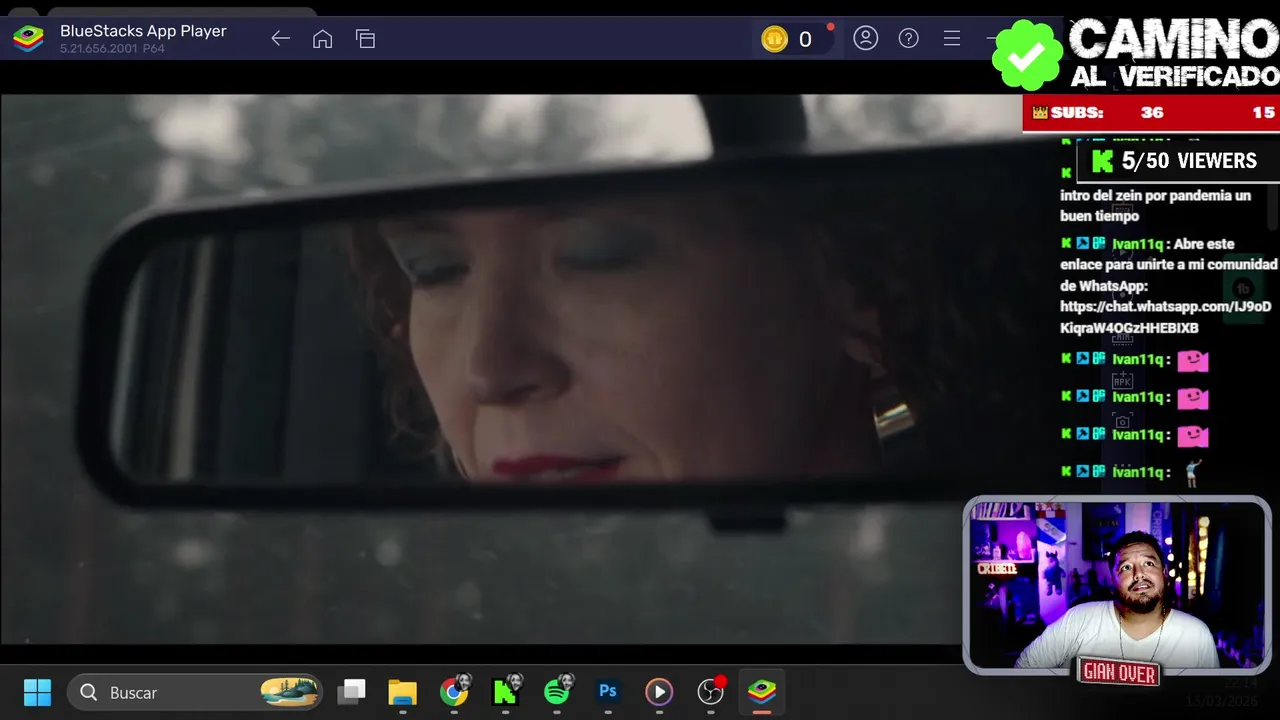Click the version text "5.21.656.2001 P64"
Viewport: 1280px width, 720px height.
point(112,48)
